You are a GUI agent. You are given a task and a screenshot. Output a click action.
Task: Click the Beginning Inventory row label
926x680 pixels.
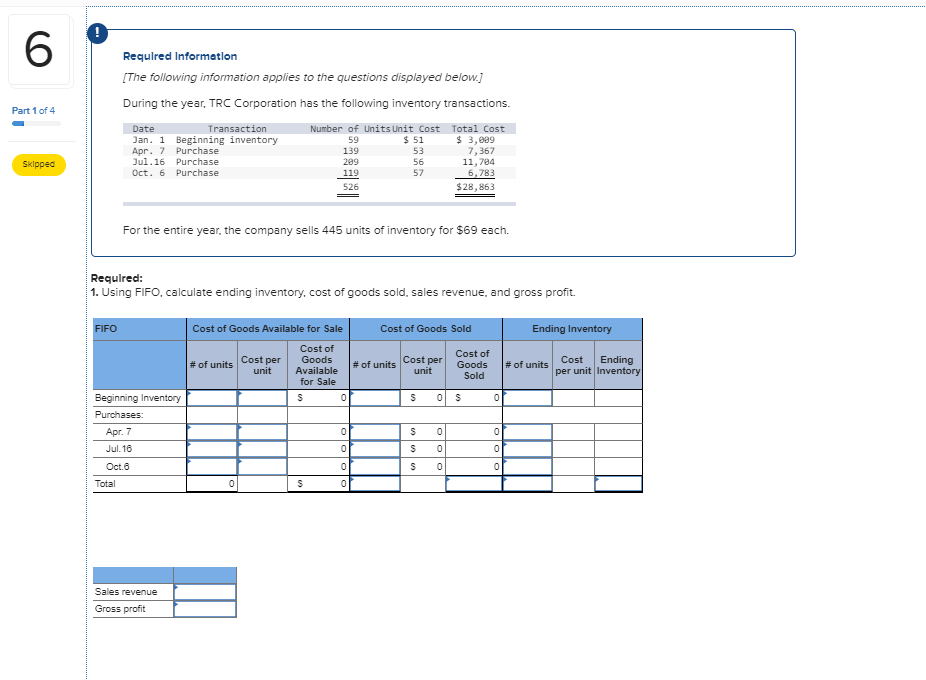click(138, 398)
